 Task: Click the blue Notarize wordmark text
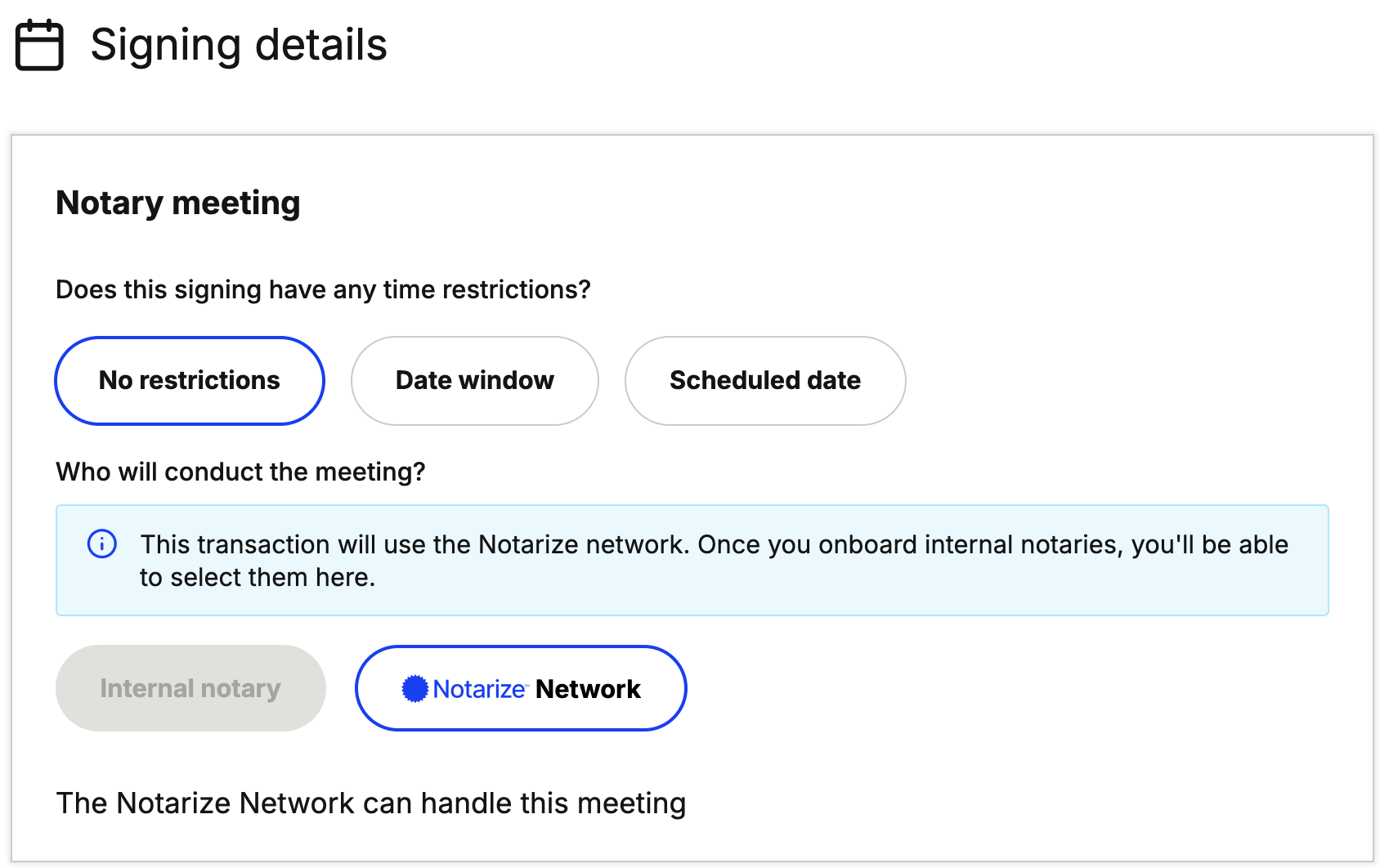pos(479,689)
